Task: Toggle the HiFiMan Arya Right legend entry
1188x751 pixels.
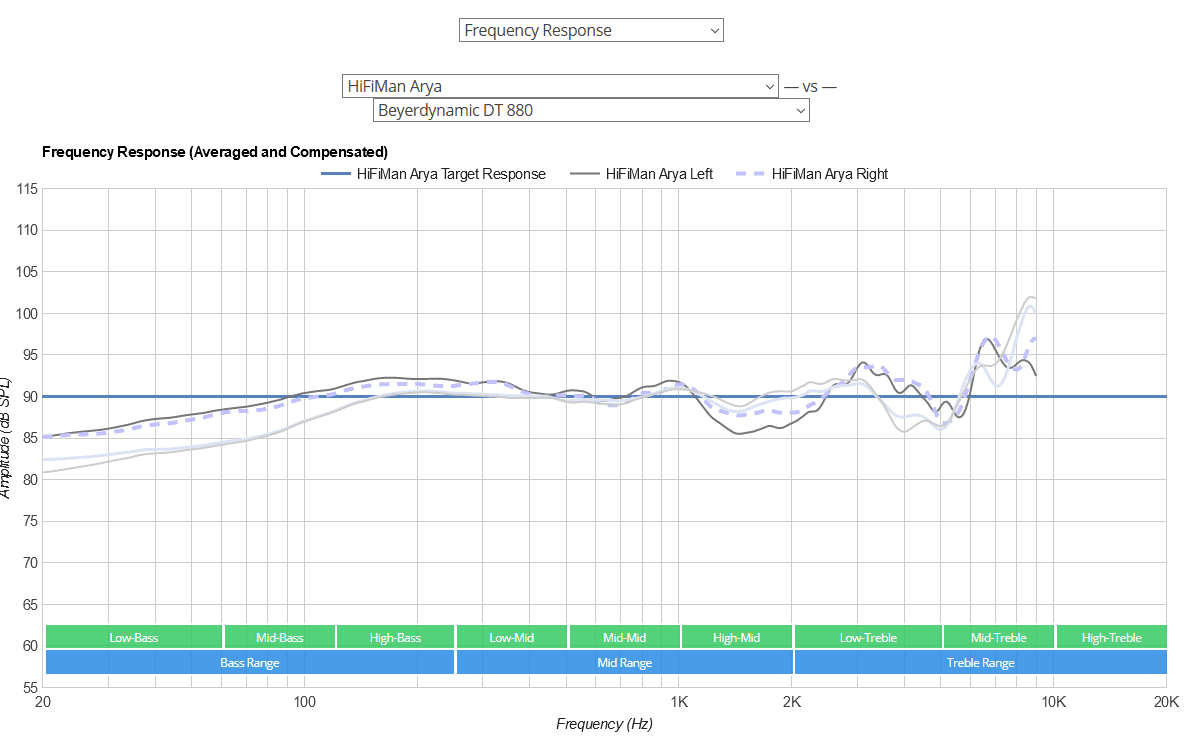Action: tap(811, 174)
